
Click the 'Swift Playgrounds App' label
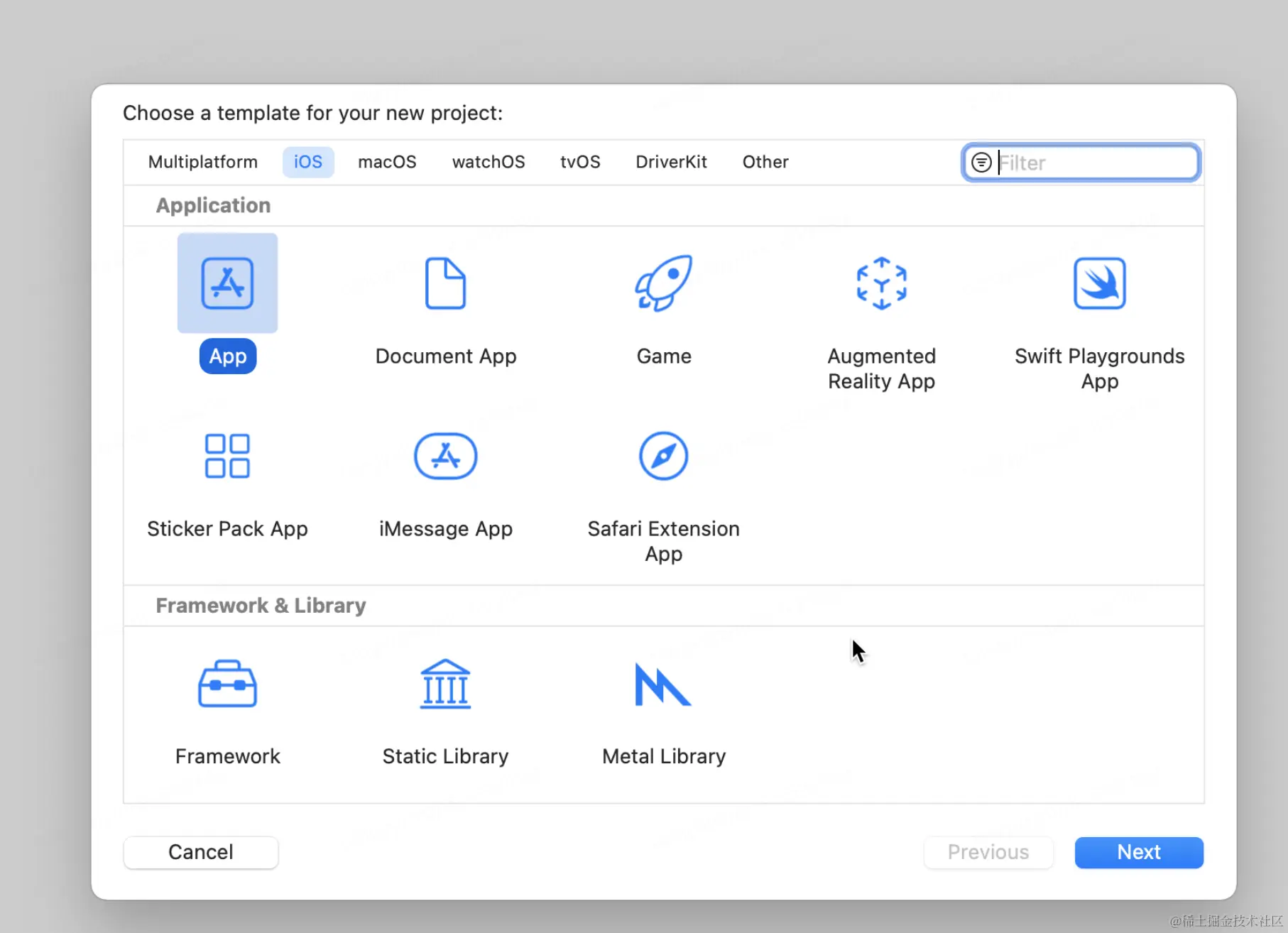coord(1099,369)
